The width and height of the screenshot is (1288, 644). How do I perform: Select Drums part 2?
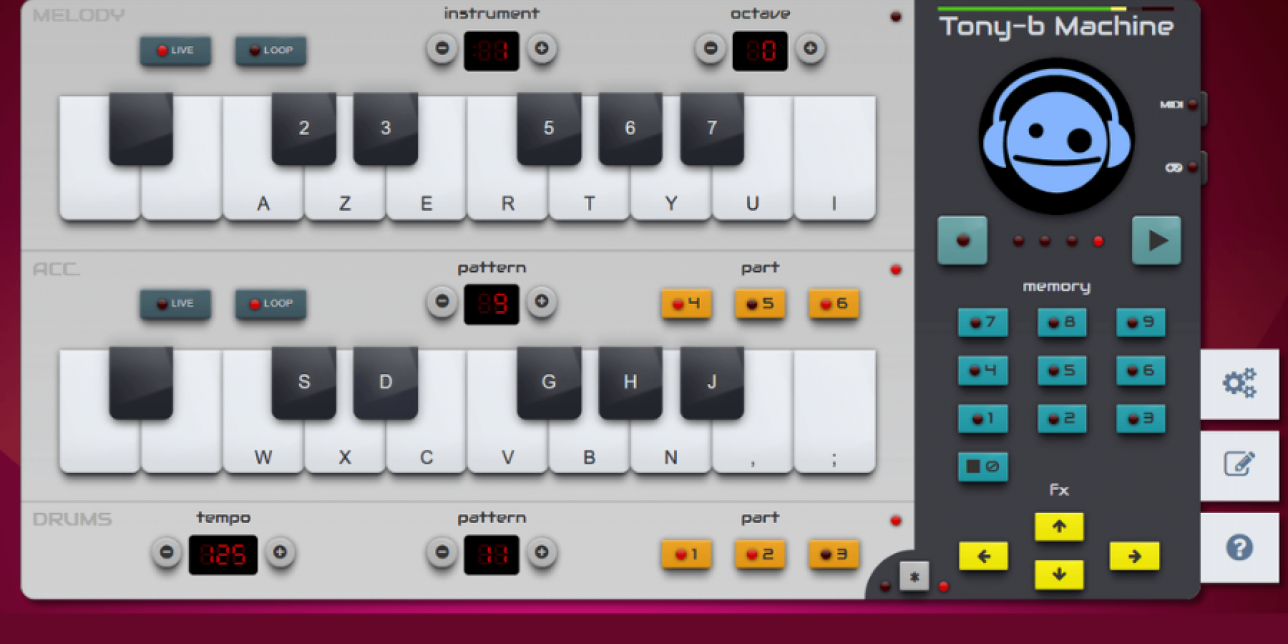pos(760,554)
